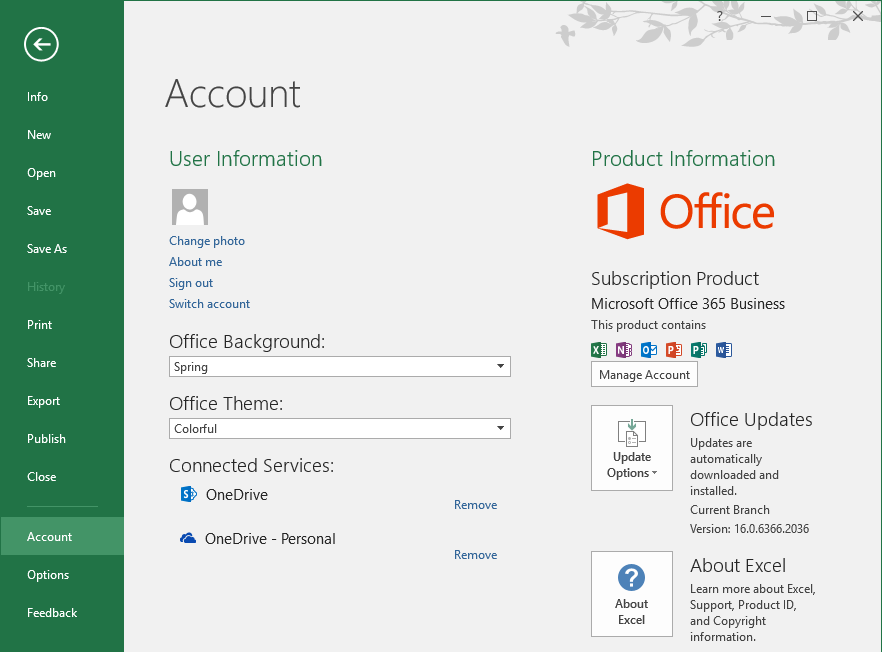Click the SharePoint OneDrive service icon
Viewport: 882px width, 652px height.
point(188,494)
